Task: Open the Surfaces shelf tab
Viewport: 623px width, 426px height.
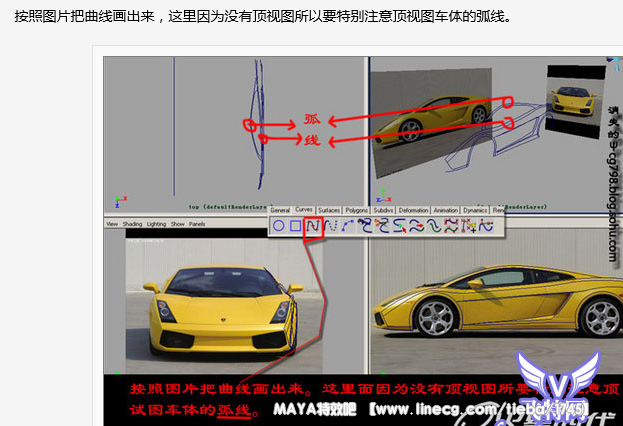Action: click(330, 211)
